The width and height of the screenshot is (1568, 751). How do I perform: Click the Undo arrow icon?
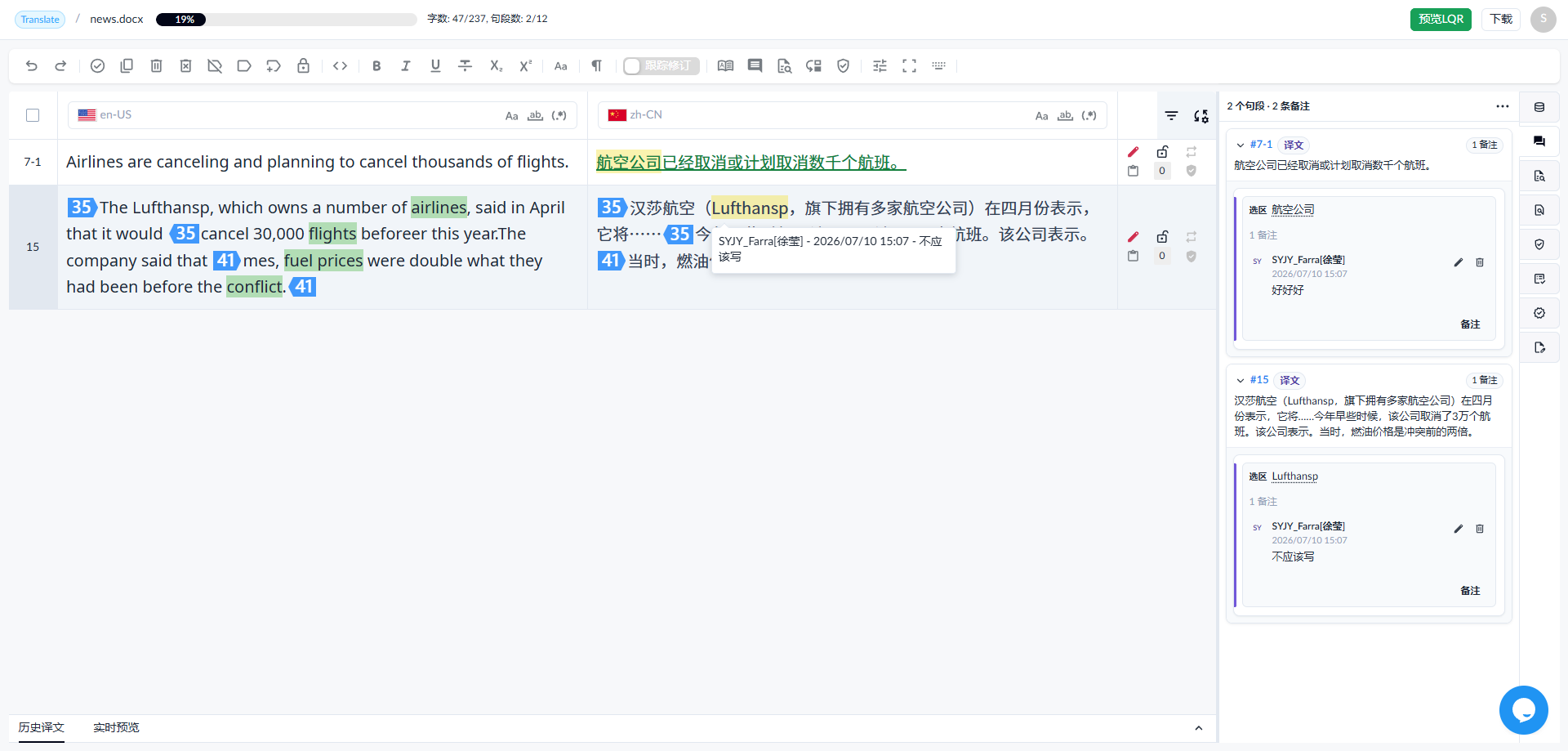pos(32,66)
